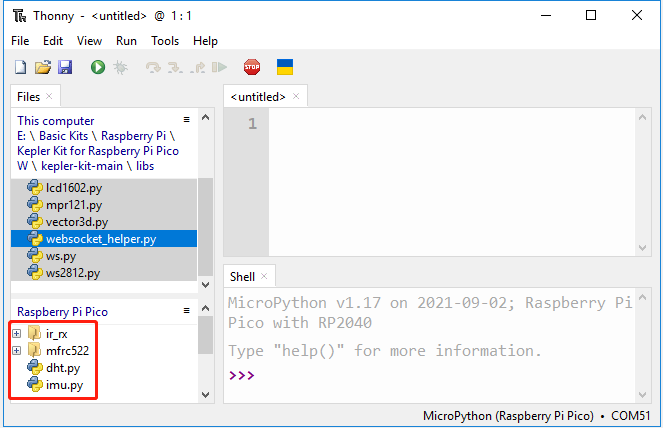Click the mfrc522 folder icon
The width and height of the screenshot is (663, 428).
pyautogui.click(x=35, y=351)
